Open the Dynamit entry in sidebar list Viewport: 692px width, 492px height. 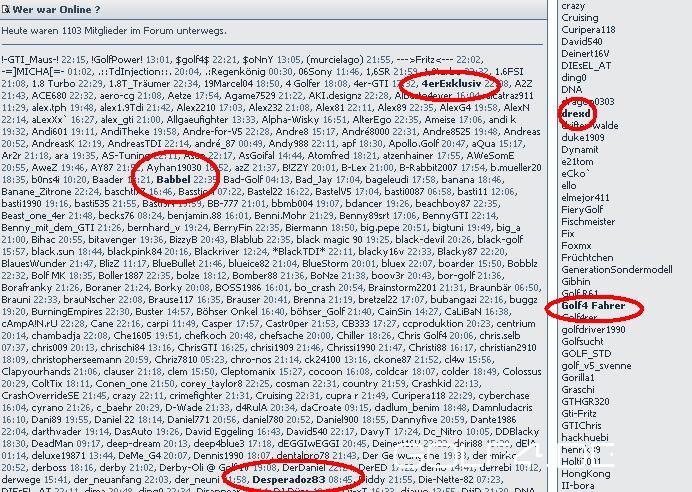point(580,150)
